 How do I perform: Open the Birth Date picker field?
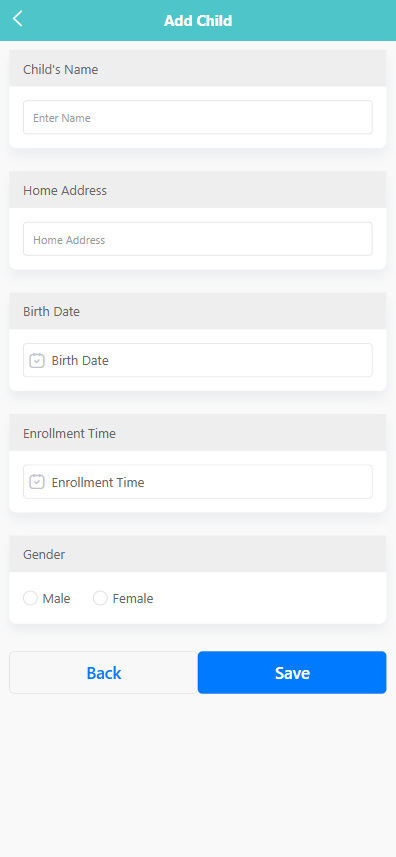[x=198, y=360]
